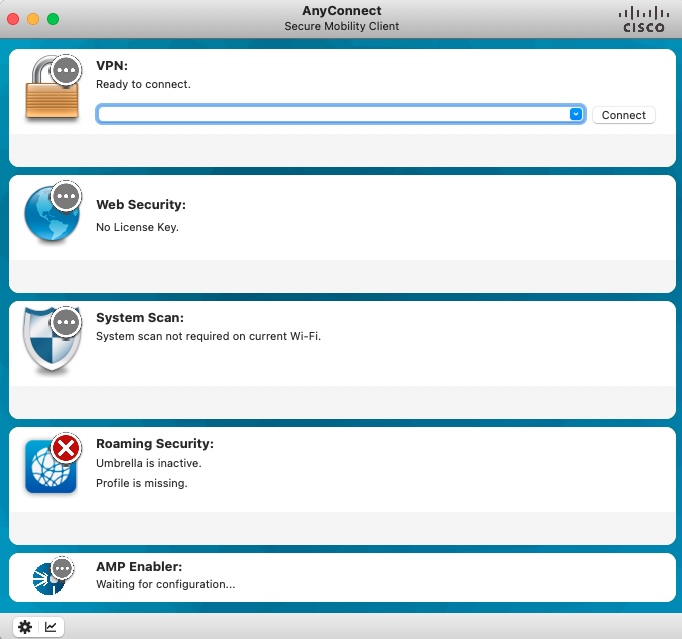The image size is (682, 639).
Task: Click 'System scan not required on current Wi-Fi.'
Action: coord(208,336)
